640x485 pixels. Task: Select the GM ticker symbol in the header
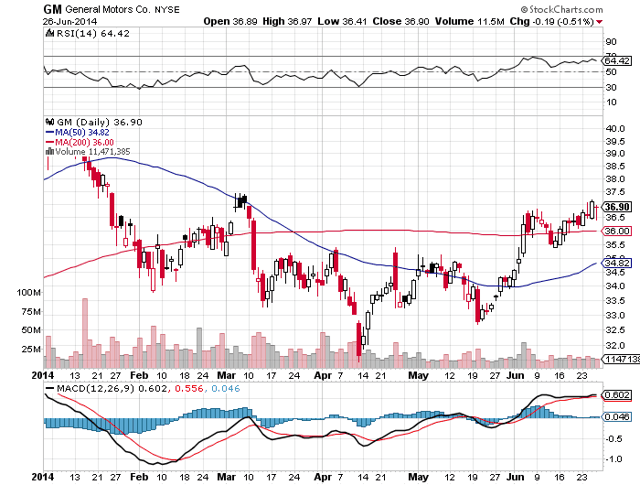pos(52,9)
